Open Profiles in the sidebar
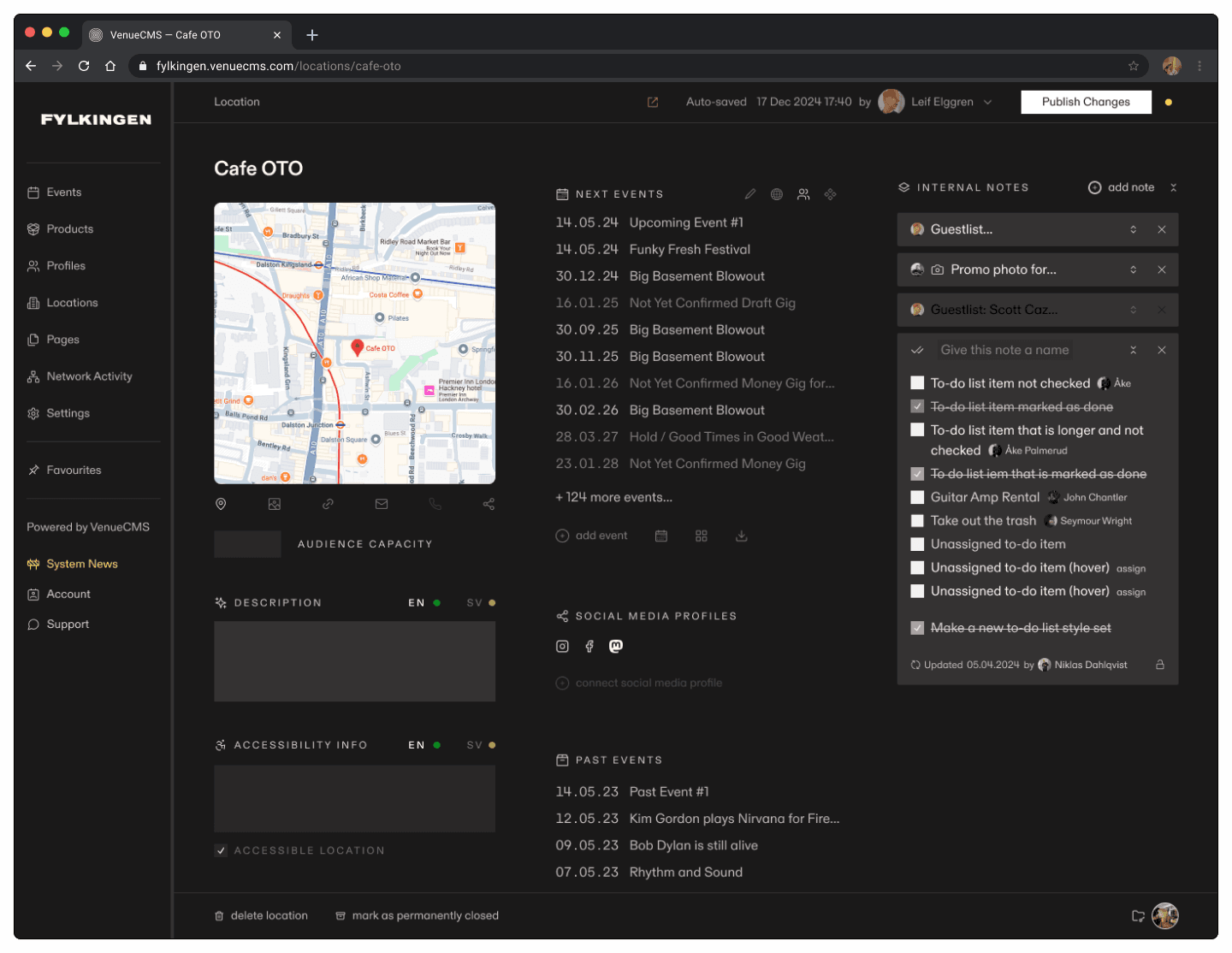1232x953 pixels. (x=56, y=266)
